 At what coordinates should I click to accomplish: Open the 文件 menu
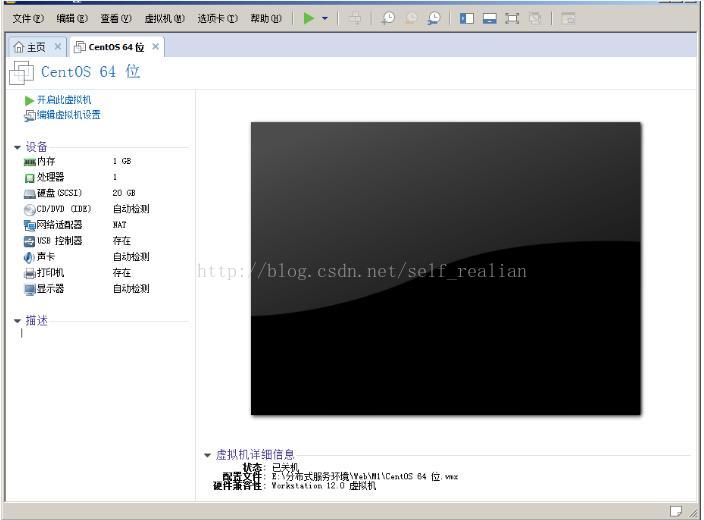pyautogui.click(x=28, y=18)
